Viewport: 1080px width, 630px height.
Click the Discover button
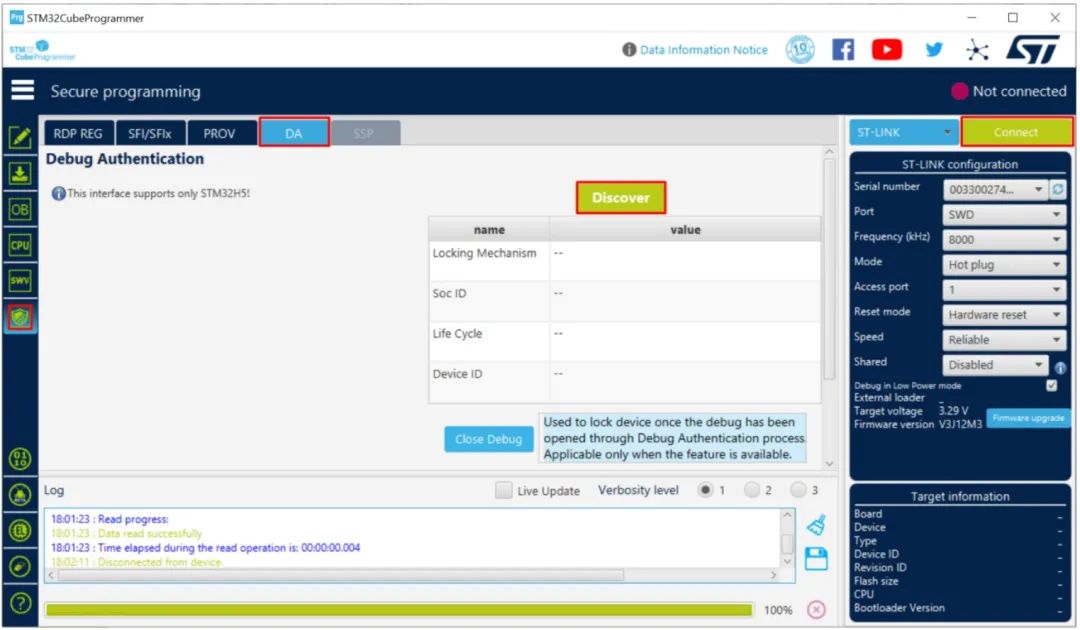pyautogui.click(x=621, y=198)
